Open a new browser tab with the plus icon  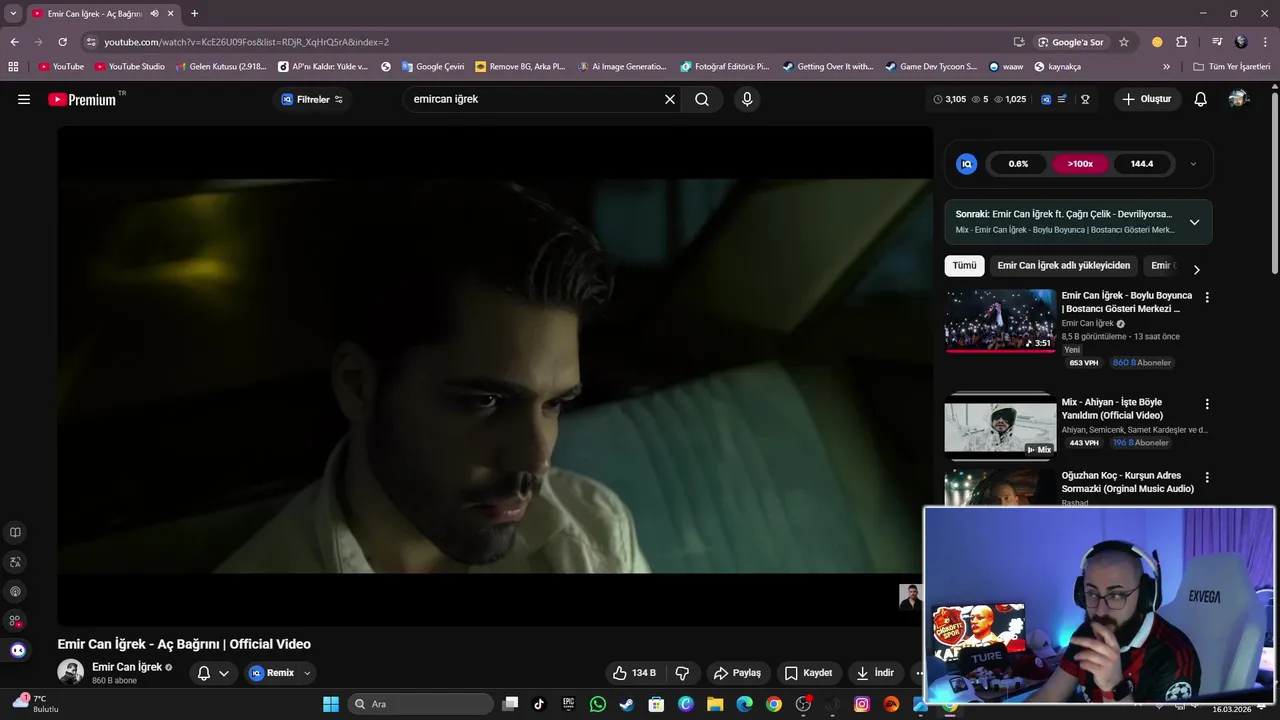pyautogui.click(x=194, y=14)
